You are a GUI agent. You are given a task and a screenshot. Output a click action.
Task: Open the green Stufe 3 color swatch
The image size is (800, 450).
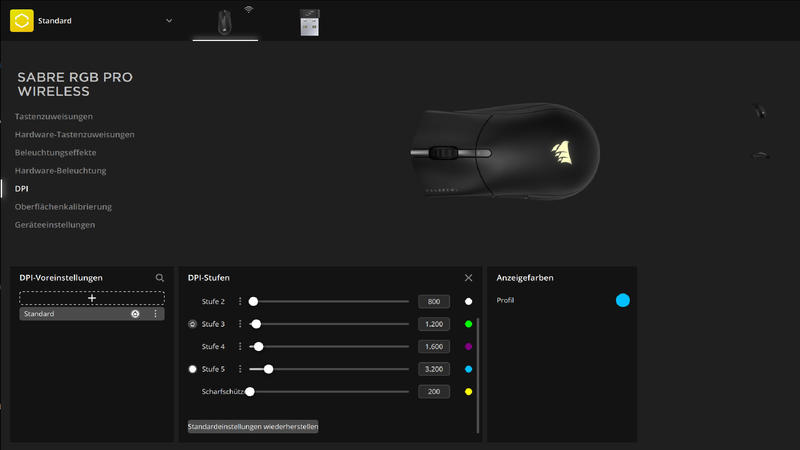click(x=468, y=324)
